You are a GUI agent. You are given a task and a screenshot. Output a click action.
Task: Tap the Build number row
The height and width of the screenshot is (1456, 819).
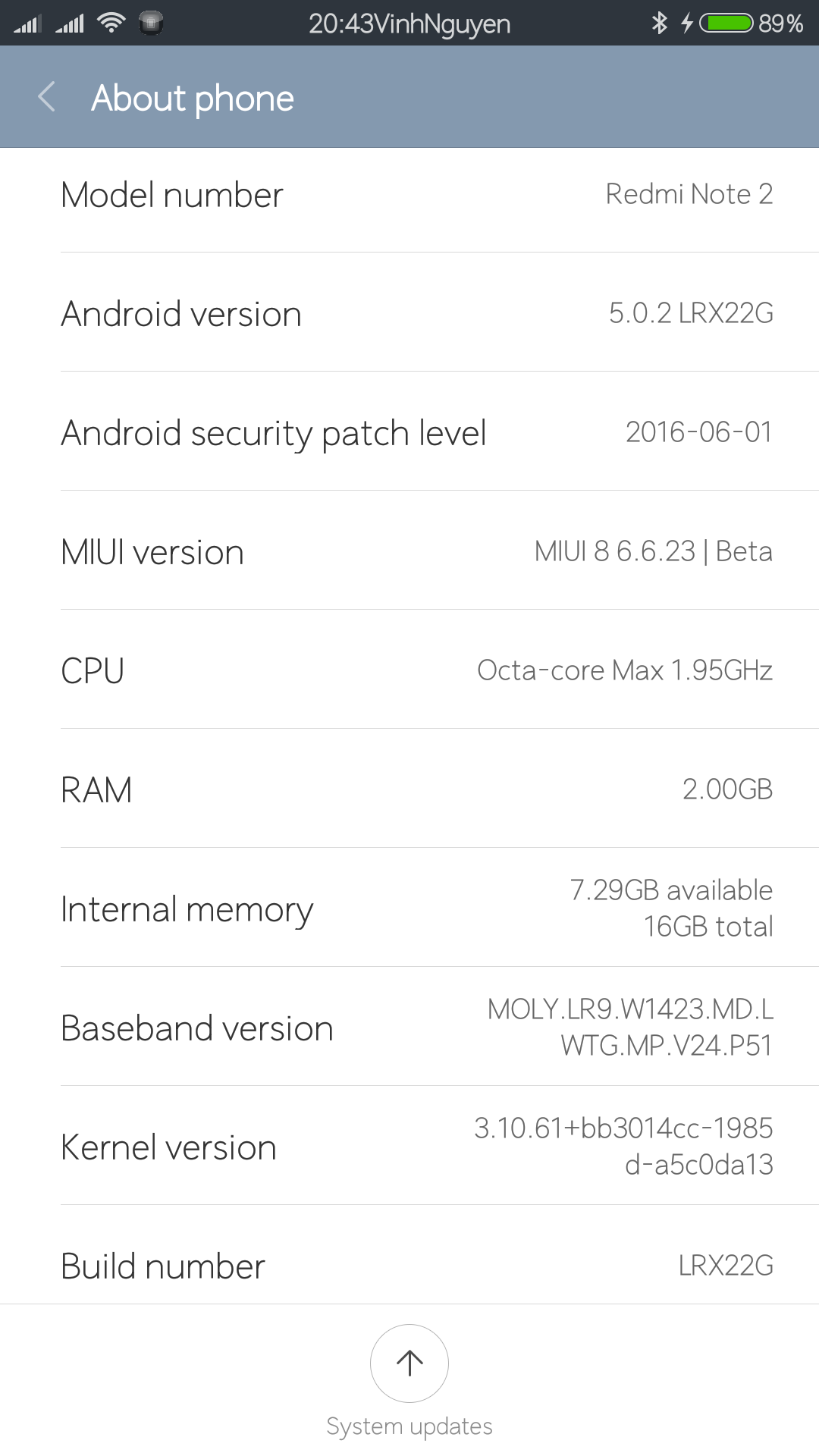409,1265
